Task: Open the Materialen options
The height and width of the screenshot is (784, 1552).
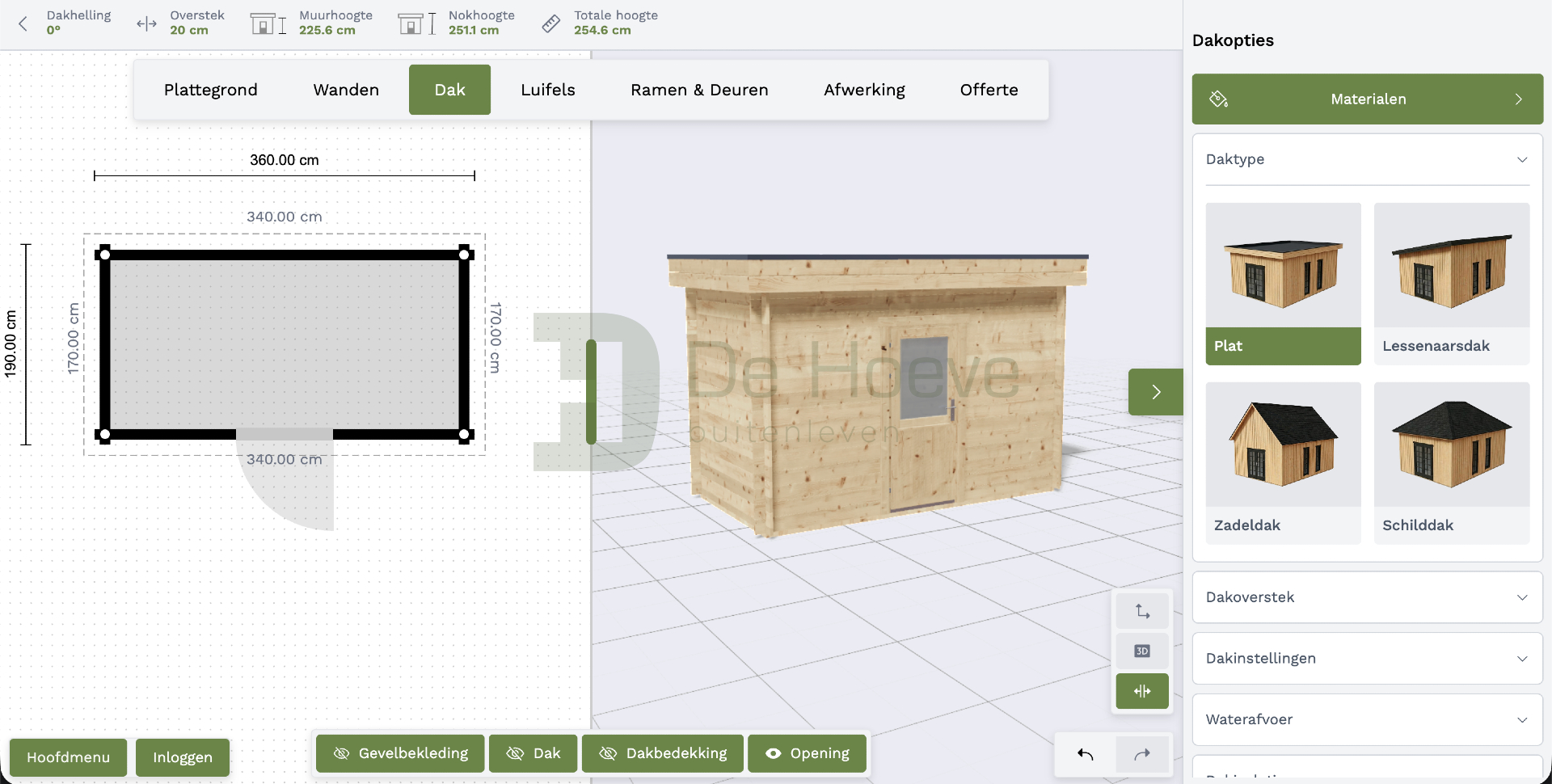Action: (x=1367, y=99)
